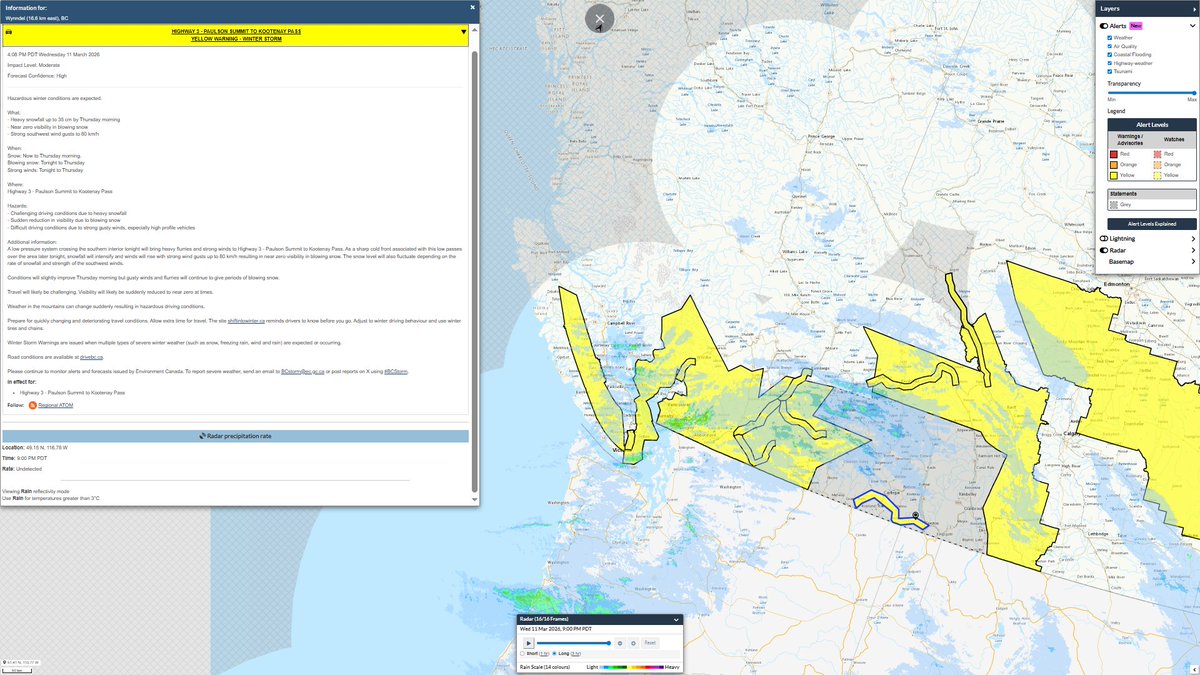
Task: Close the Information for panel
Action: [473, 6]
